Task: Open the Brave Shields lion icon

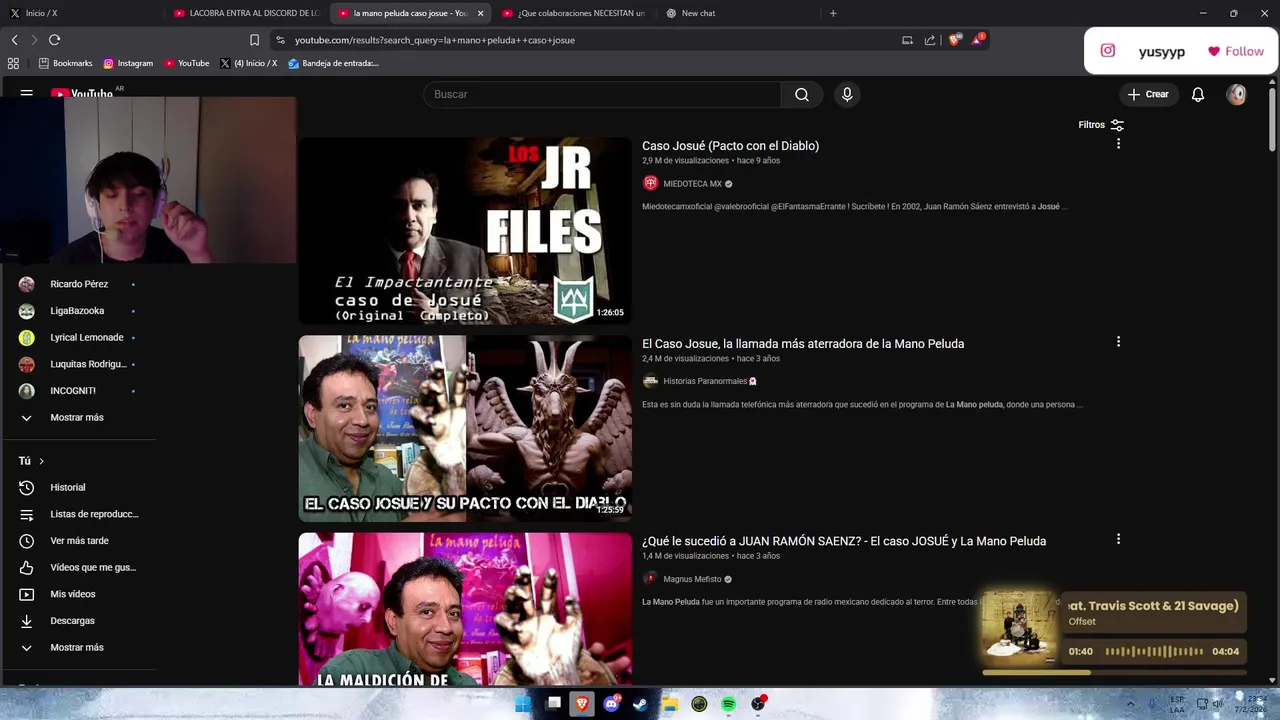Action: [x=955, y=40]
